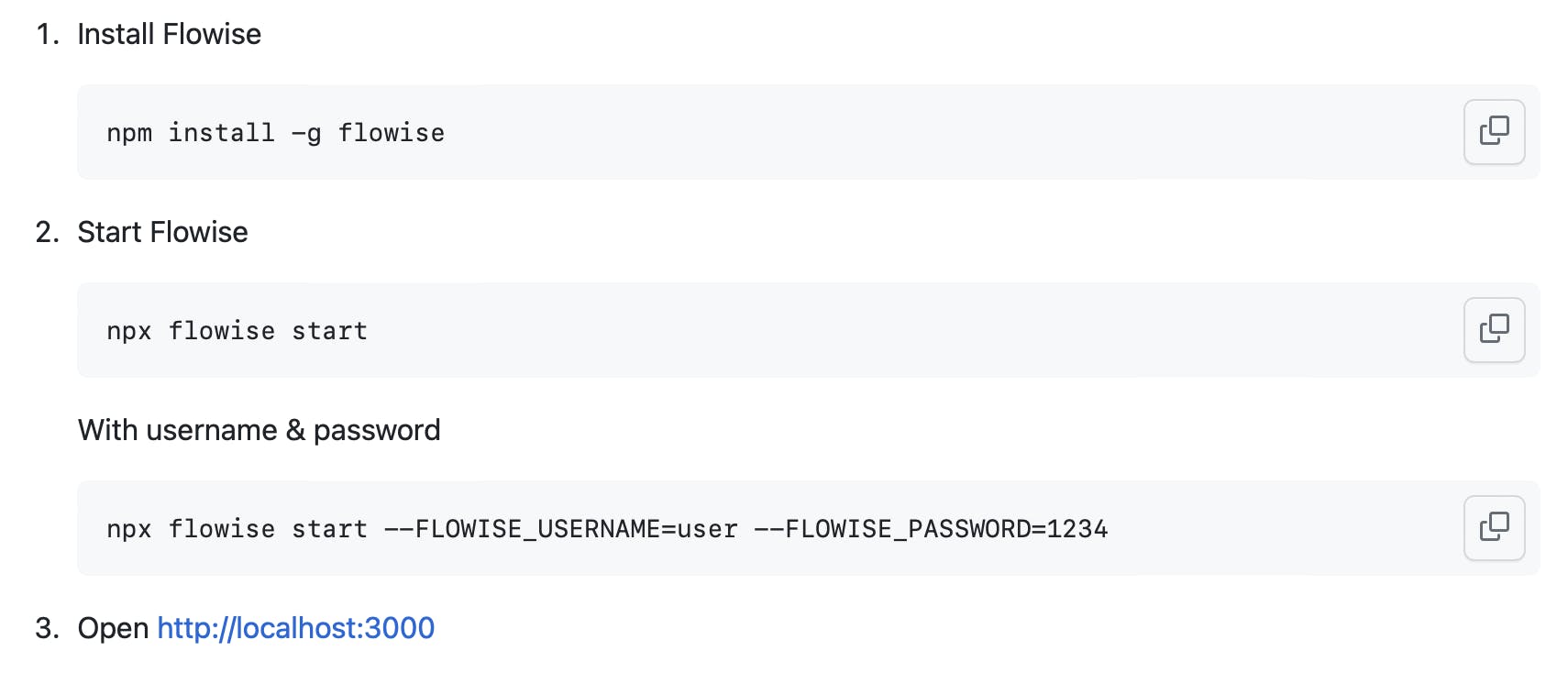Click 'flowise' in the npm install command
This screenshot has height=673, width=1568.
391,133
